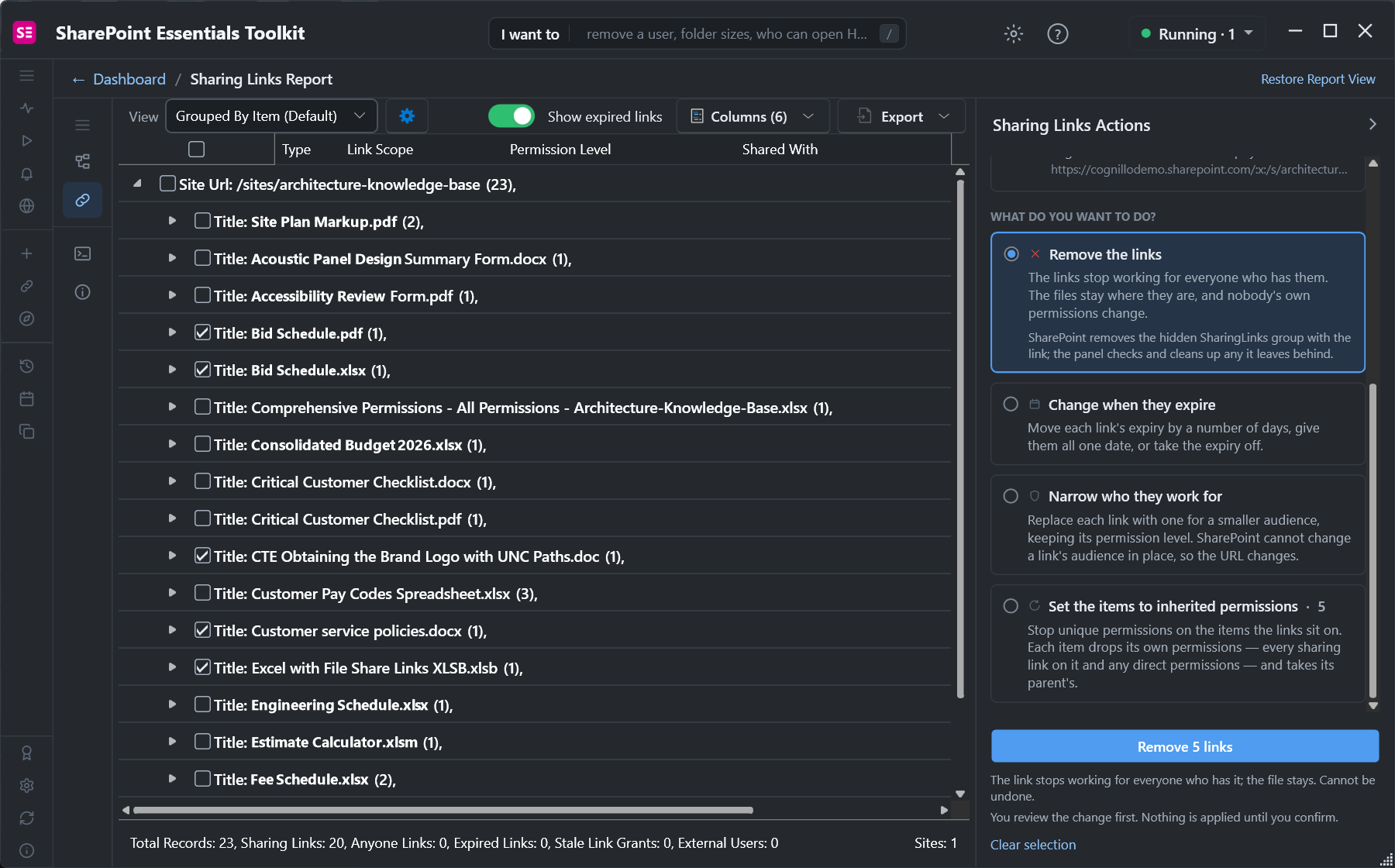Open the Grouped By Item view dropdown
Viewport: 1395px width, 868px height.
click(271, 116)
